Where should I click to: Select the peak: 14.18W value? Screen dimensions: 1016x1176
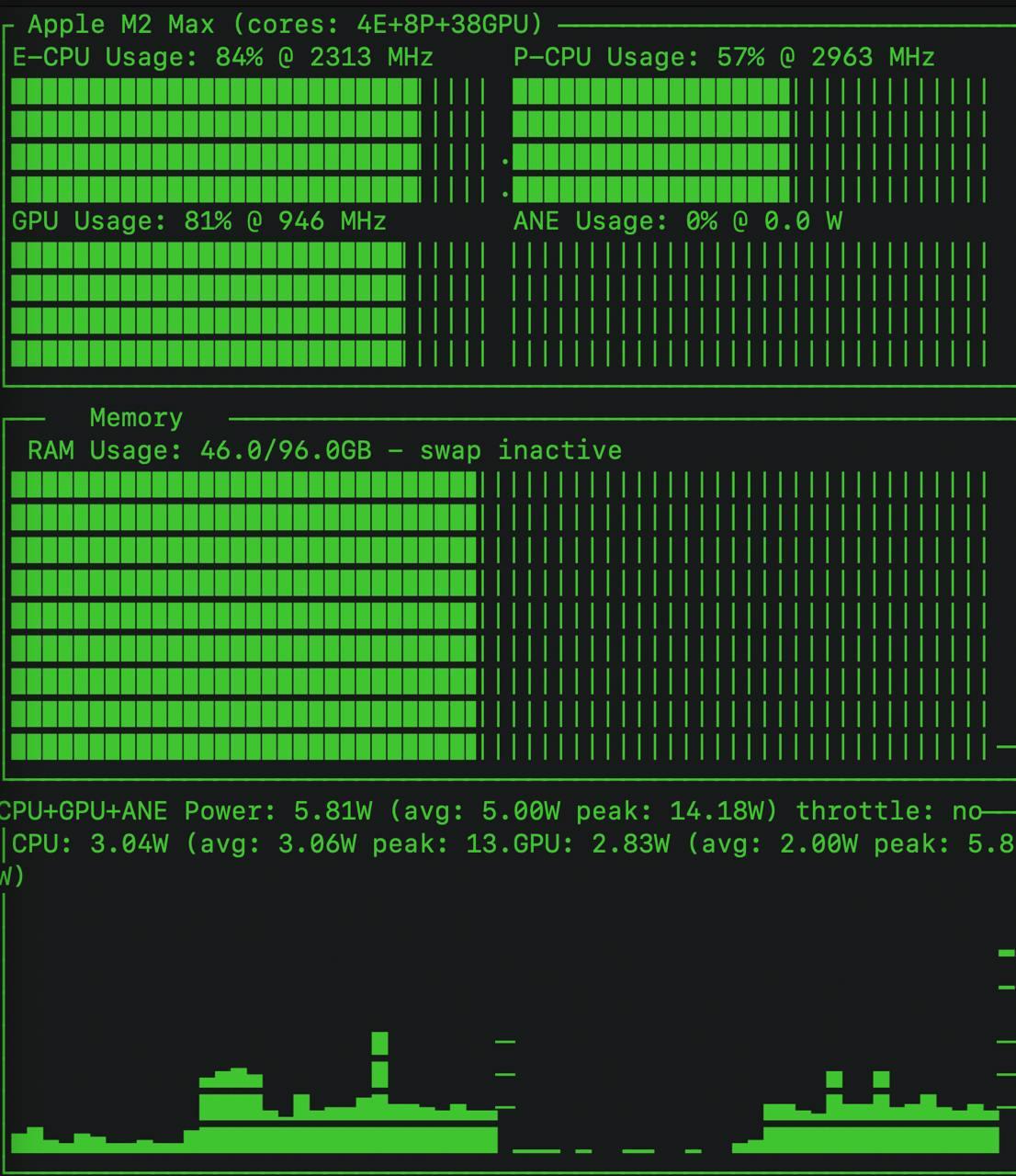(x=684, y=810)
